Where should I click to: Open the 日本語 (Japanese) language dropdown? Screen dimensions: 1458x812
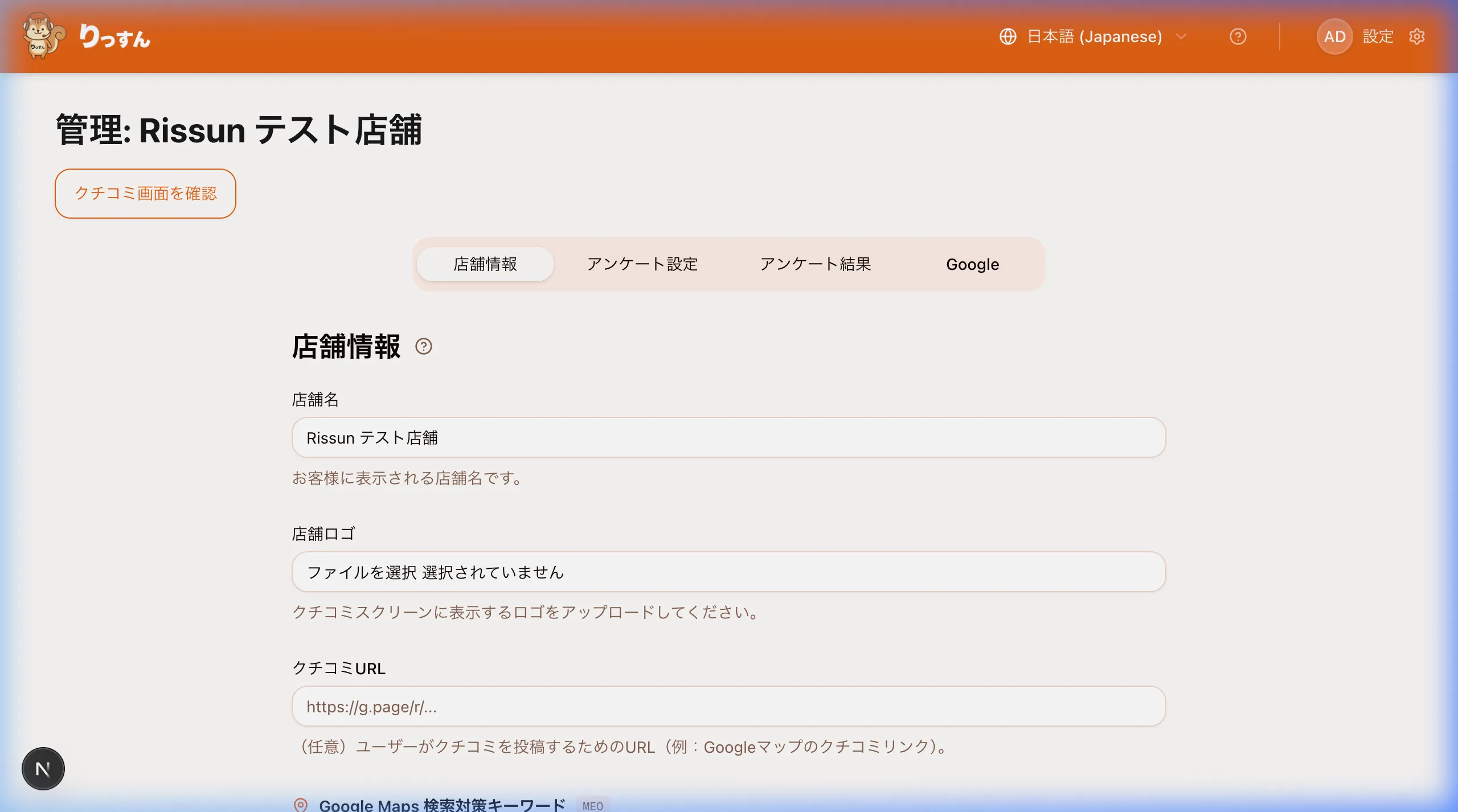click(1093, 36)
